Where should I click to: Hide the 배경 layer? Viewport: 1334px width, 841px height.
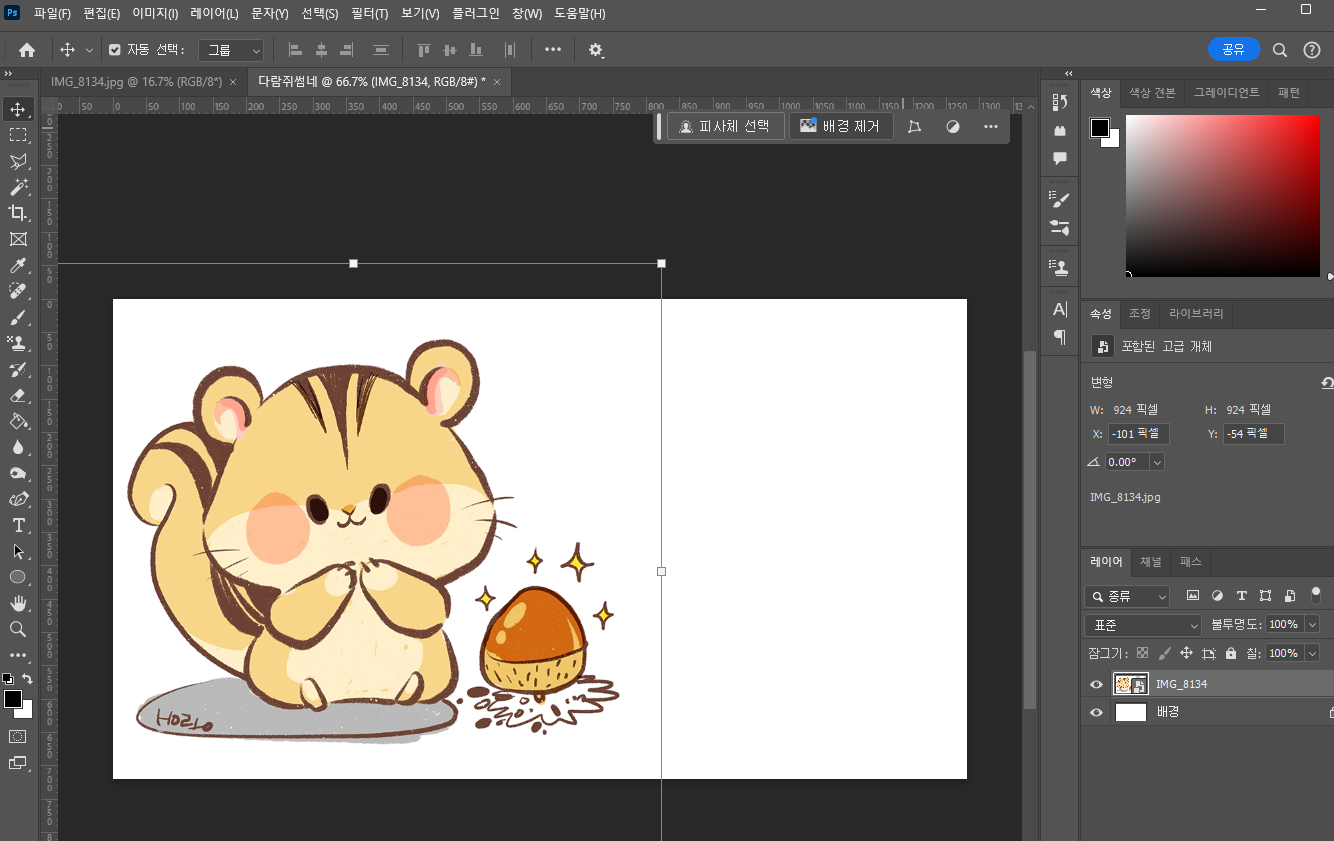(x=1096, y=712)
